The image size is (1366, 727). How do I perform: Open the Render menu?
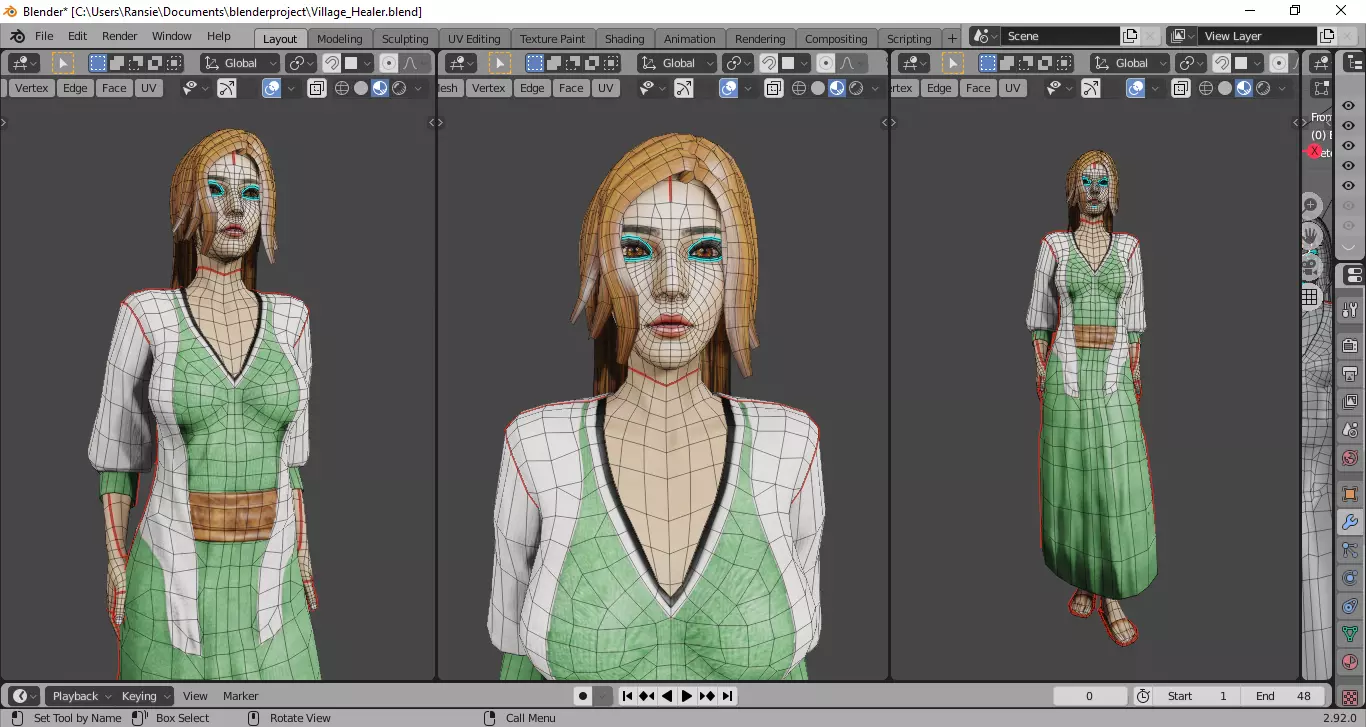pyautogui.click(x=119, y=36)
